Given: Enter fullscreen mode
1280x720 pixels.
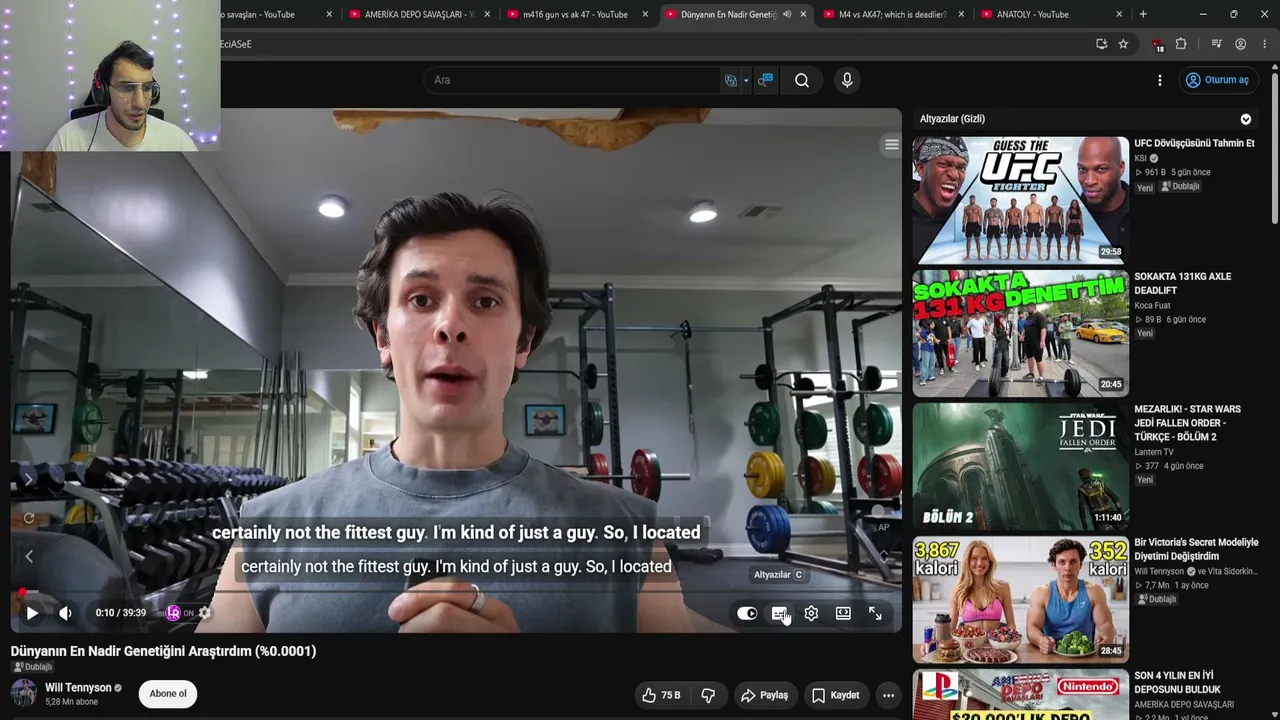Looking at the screenshot, I should coord(875,613).
